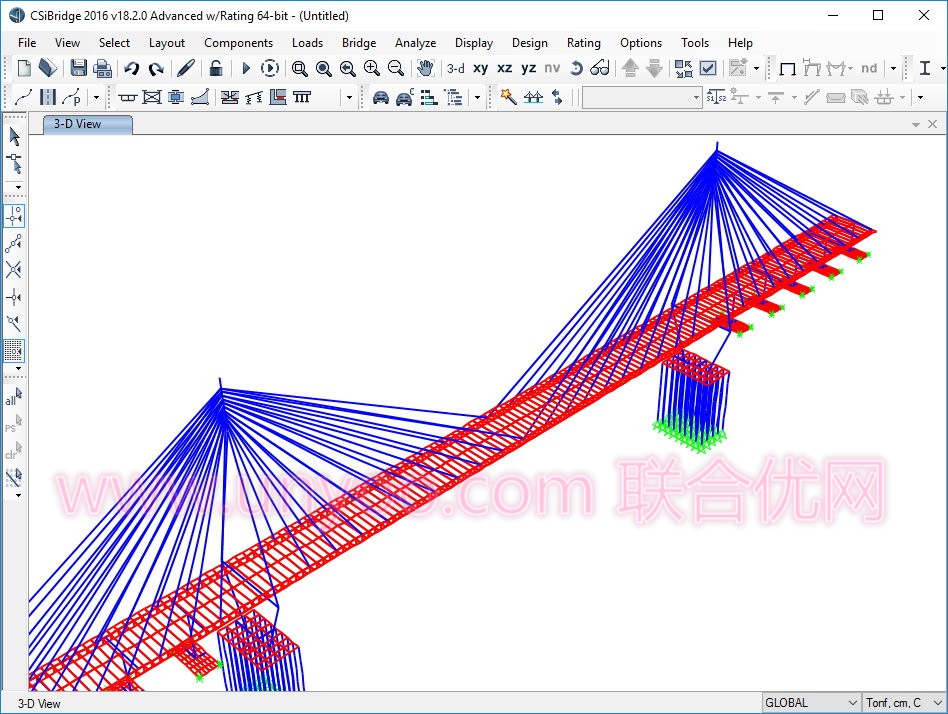Click the I-section frame icon
Image resolution: width=948 pixels, height=714 pixels.
[925, 68]
